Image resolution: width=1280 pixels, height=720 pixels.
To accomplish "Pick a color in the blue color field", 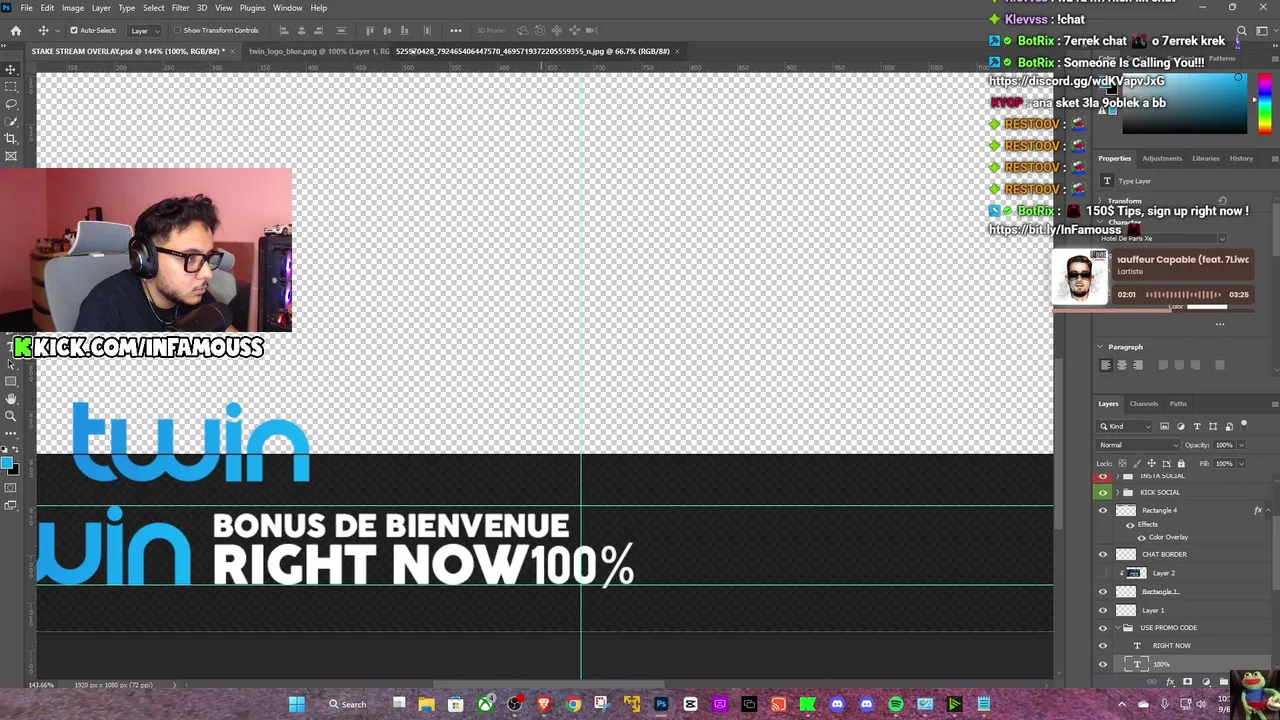I will (x=1185, y=105).
